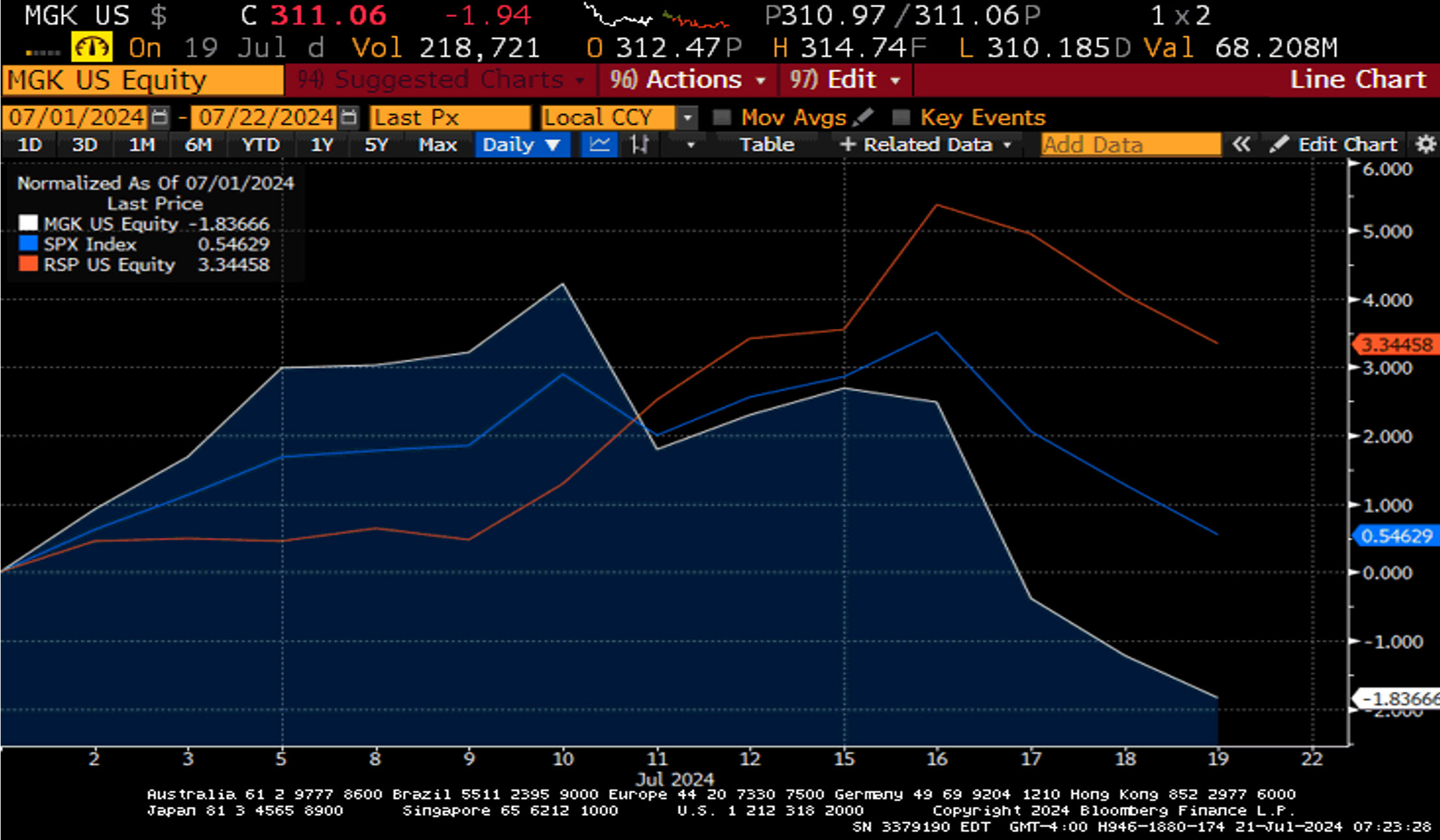
Task: Click the MGK US Equity legend label
Action: tap(111, 224)
